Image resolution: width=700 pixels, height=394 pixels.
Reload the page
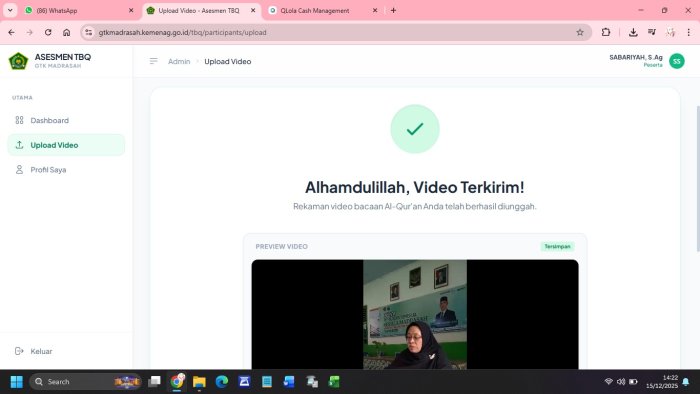(x=48, y=32)
